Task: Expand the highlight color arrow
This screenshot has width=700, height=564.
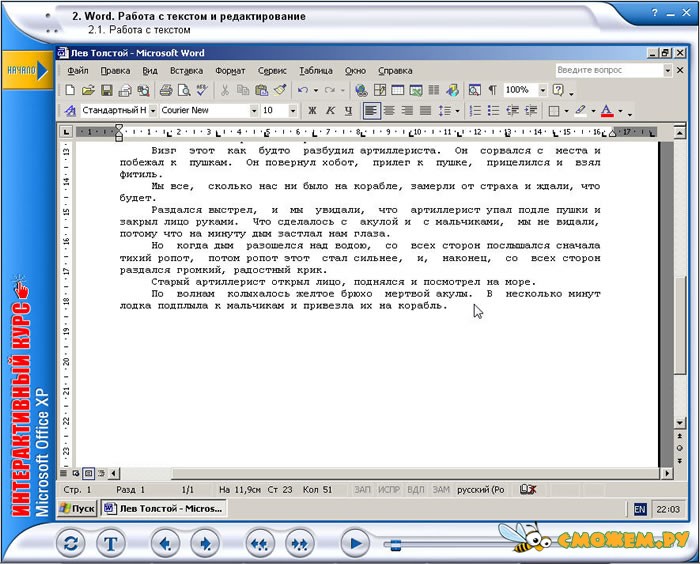Action: 593,111
